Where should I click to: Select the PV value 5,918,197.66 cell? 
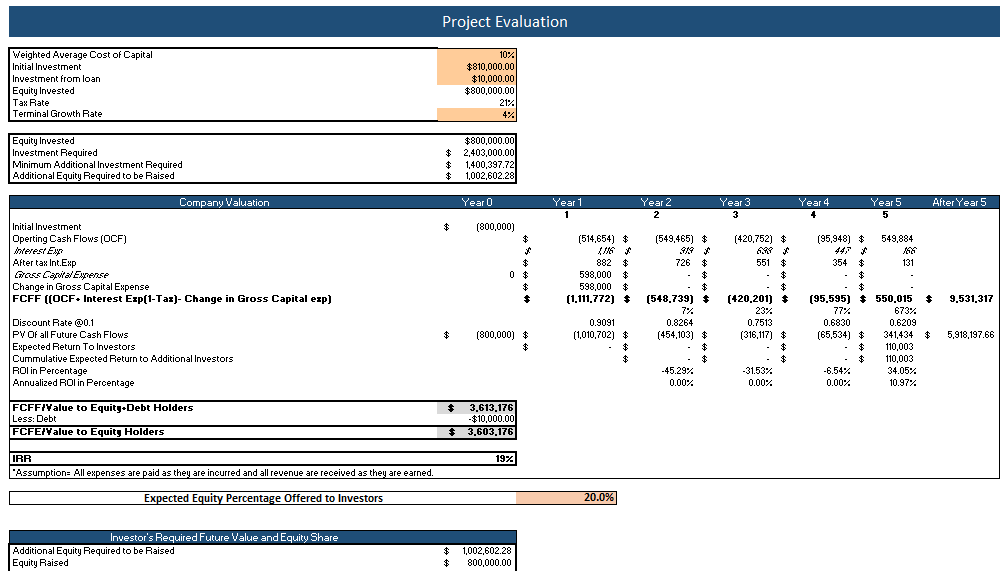click(963, 335)
